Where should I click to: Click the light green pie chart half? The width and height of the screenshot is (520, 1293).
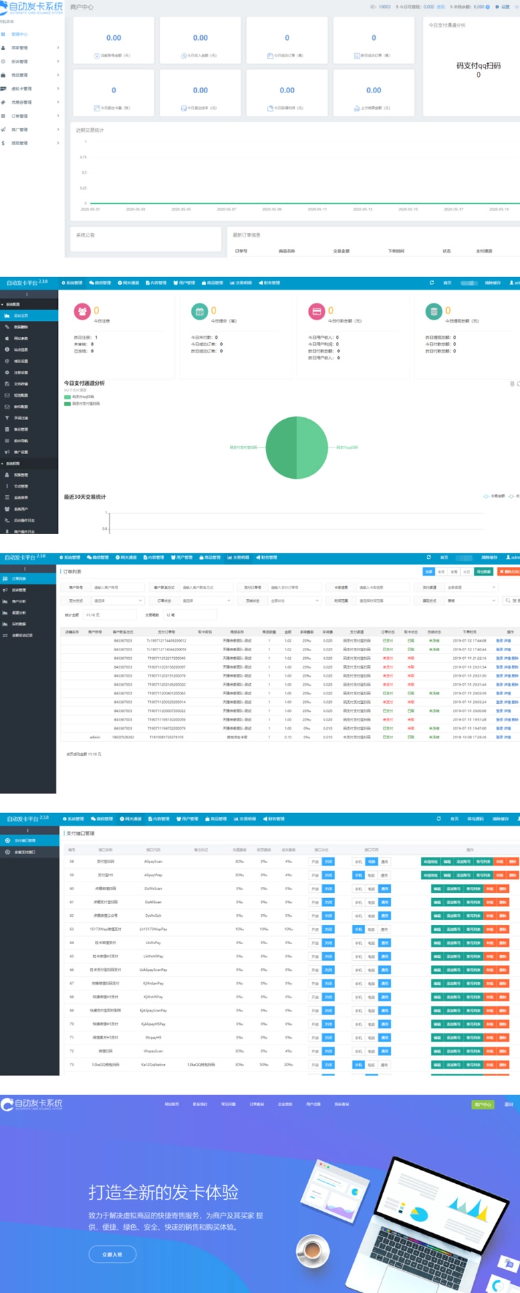[x=315, y=447]
